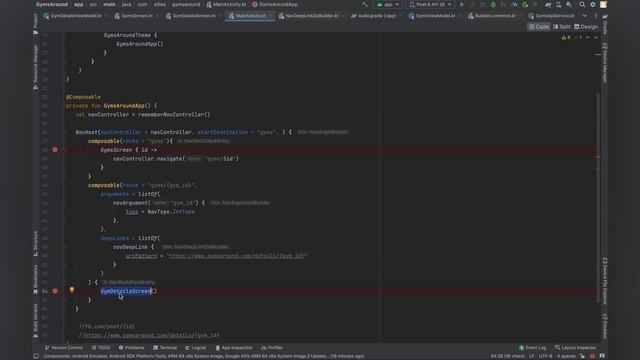Open the Profiler tool window

coord(272,348)
